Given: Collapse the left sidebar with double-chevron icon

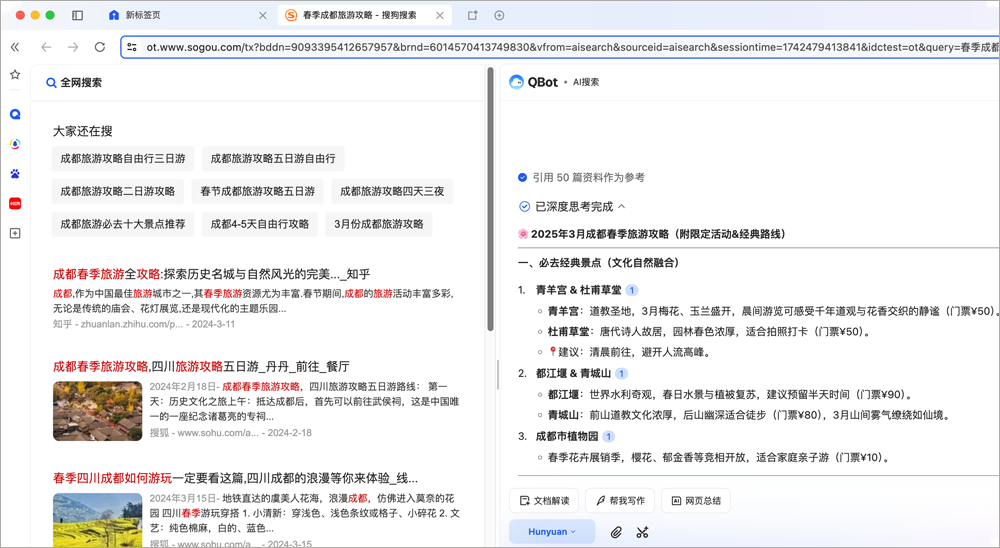Looking at the screenshot, I should [15, 47].
